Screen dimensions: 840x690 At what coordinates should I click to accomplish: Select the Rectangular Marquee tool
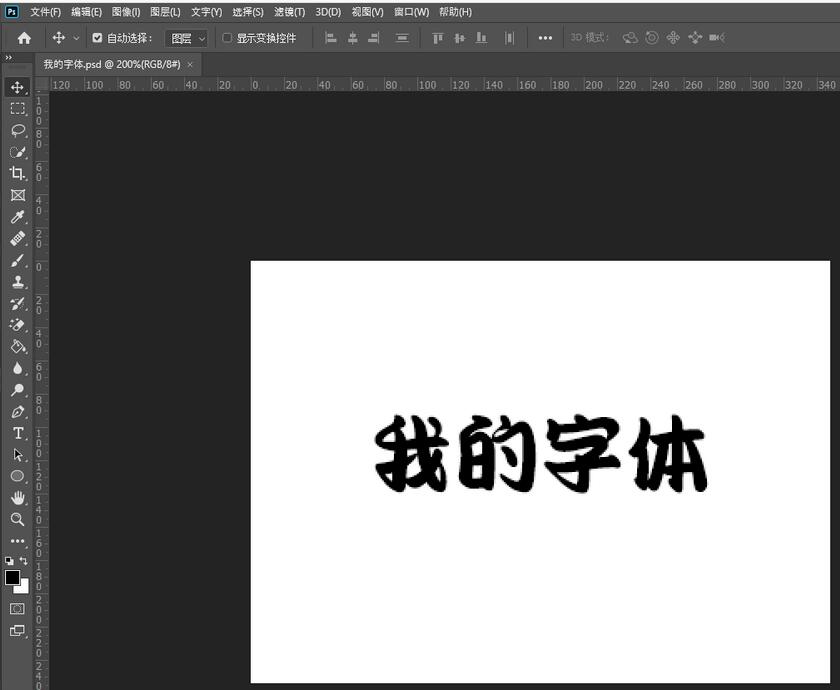click(17, 109)
